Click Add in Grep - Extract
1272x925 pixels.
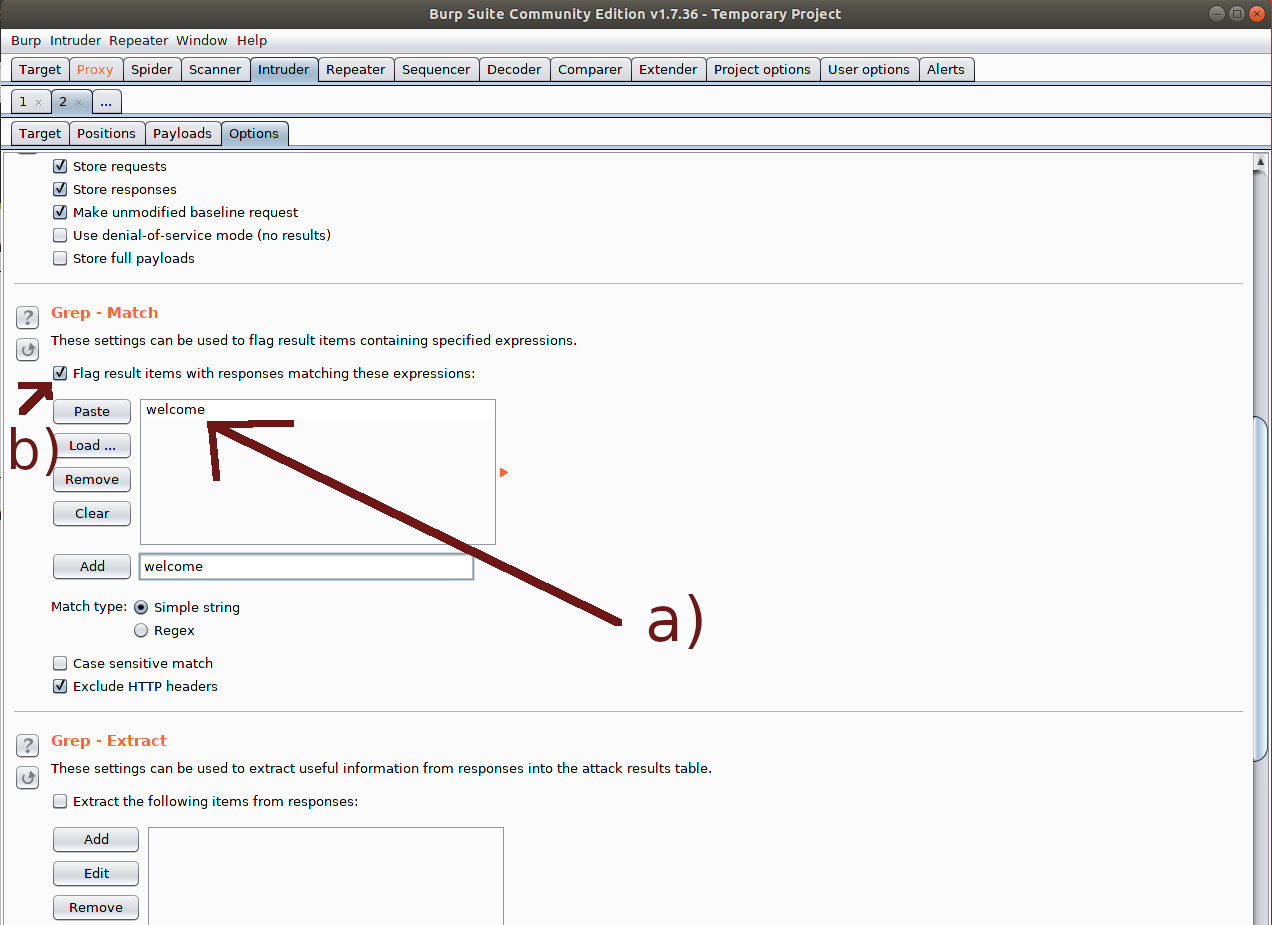click(x=96, y=839)
